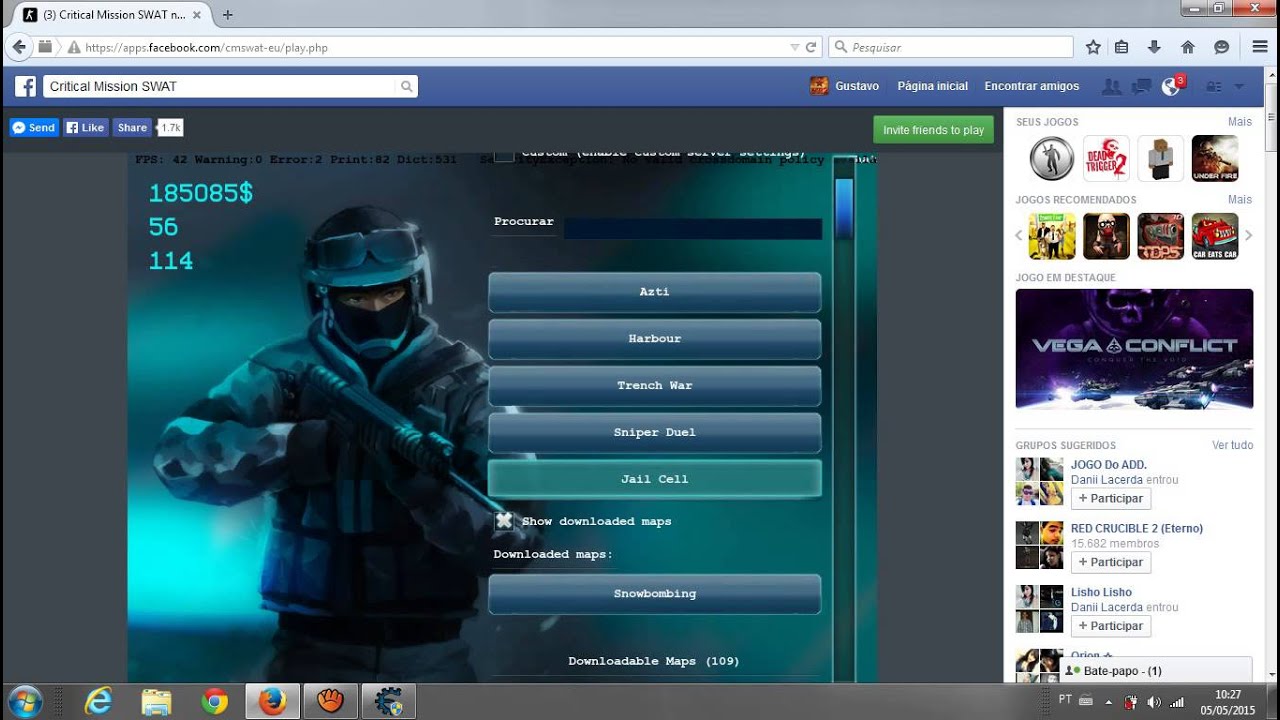Select the Harbour map
1280x720 pixels.
tap(655, 339)
